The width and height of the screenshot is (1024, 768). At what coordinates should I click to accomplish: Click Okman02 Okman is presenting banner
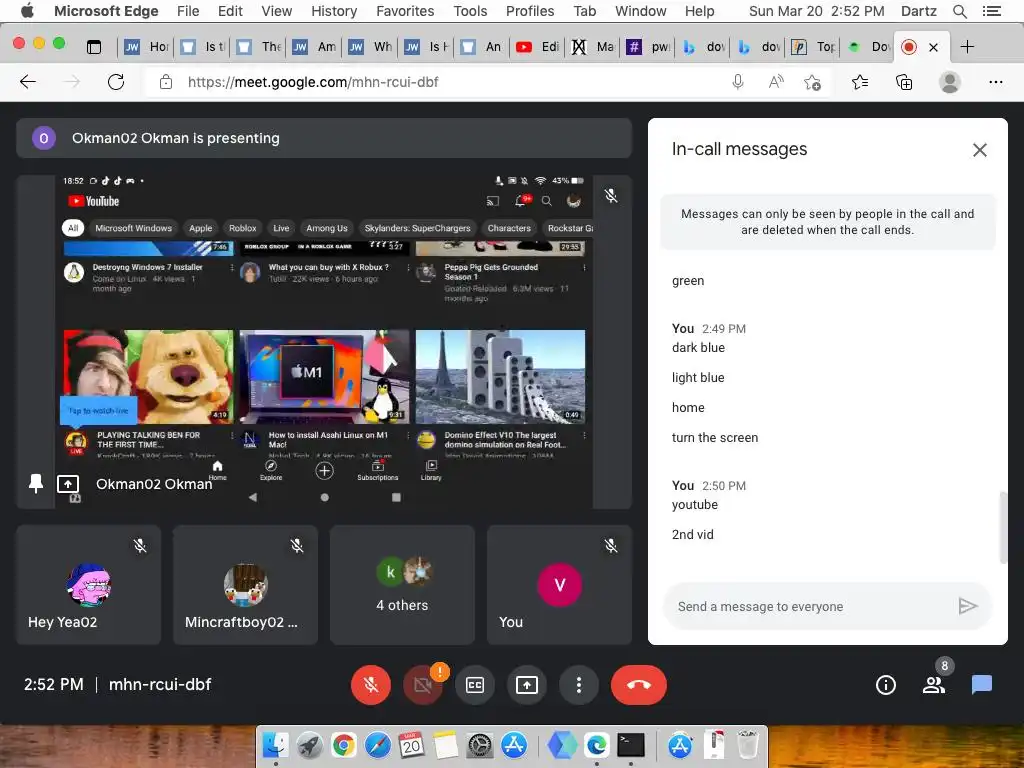[x=324, y=138]
